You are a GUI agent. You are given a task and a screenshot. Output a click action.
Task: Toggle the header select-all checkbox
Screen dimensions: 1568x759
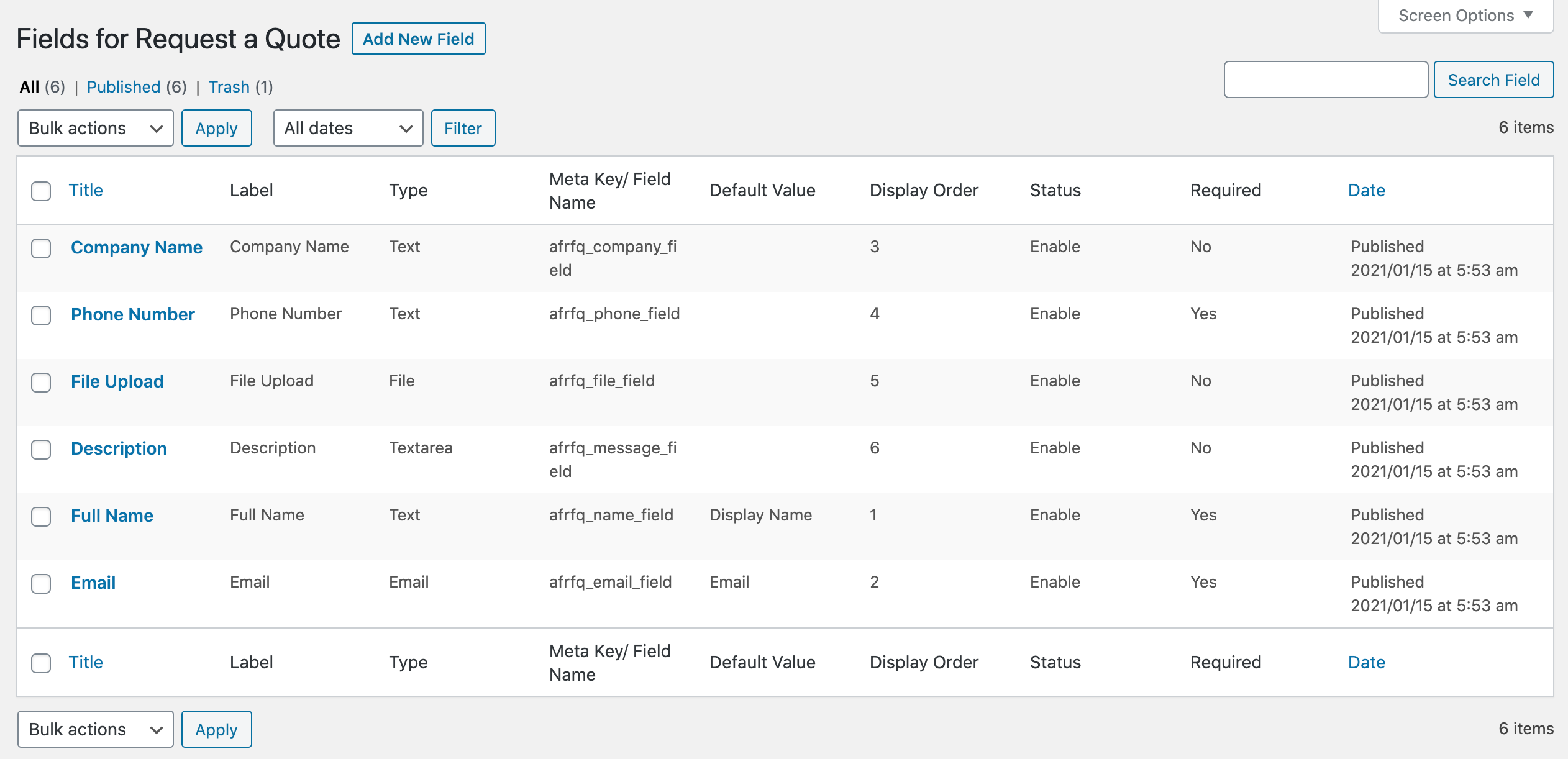41,191
